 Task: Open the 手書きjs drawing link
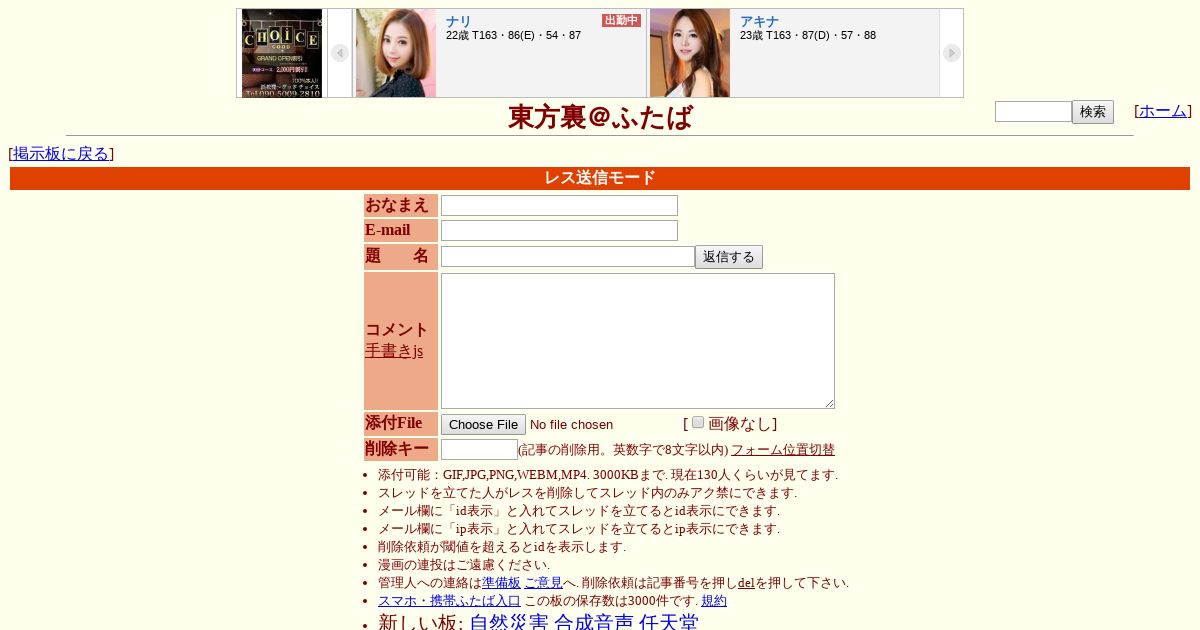pos(394,351)
